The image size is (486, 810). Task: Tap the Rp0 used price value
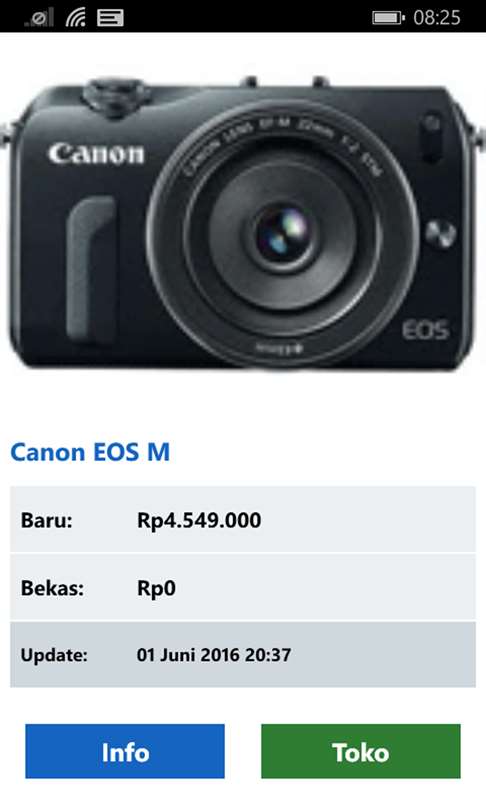[156, 588]
